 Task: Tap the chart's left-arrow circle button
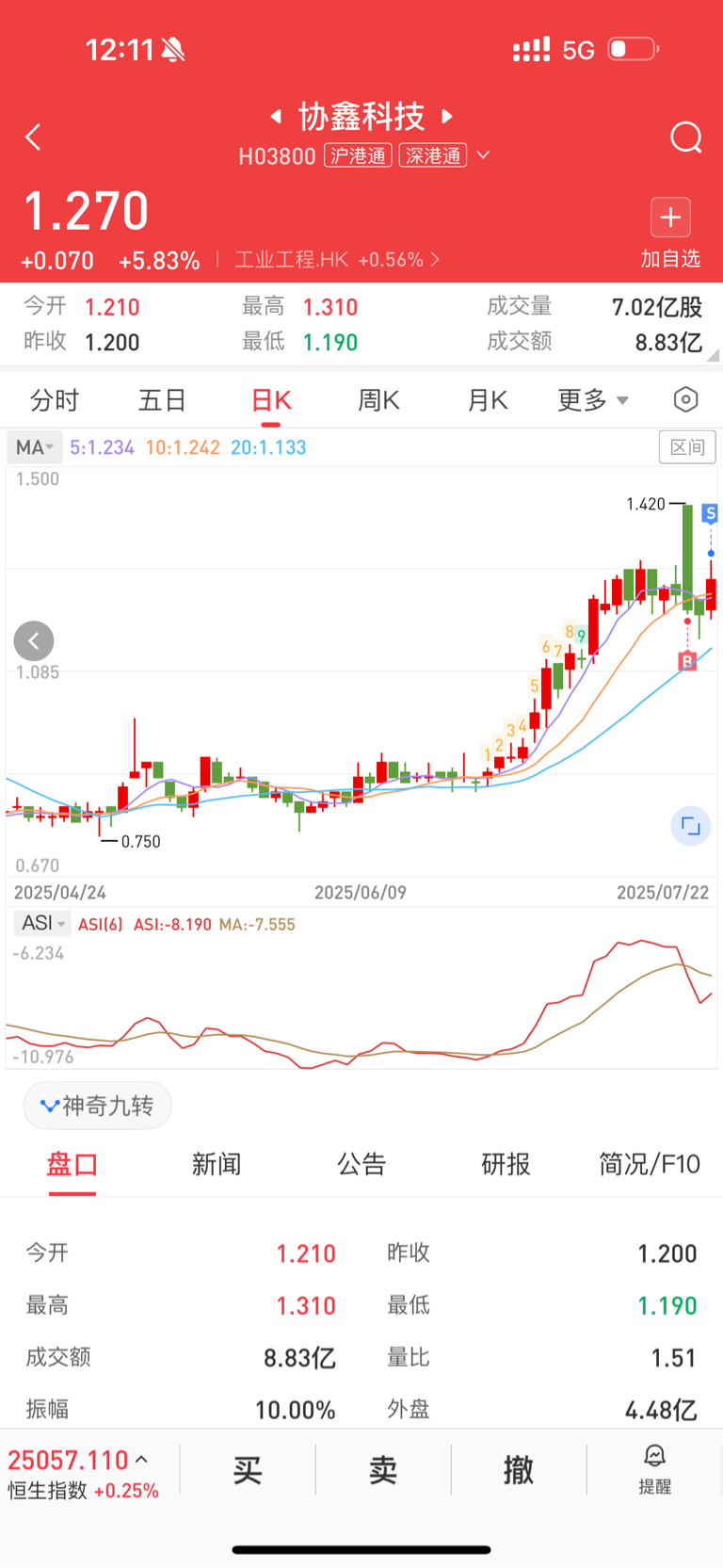pyautogui.click(x=34, y=641)
